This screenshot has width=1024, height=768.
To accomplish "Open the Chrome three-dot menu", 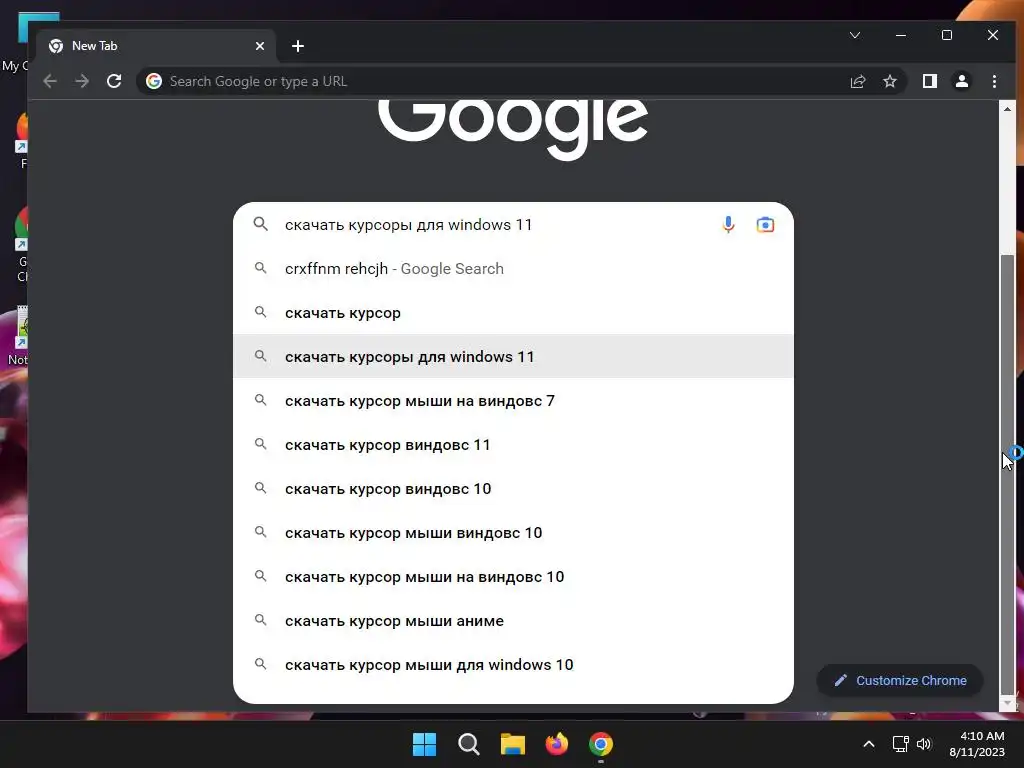I will (x=995, y=81).
